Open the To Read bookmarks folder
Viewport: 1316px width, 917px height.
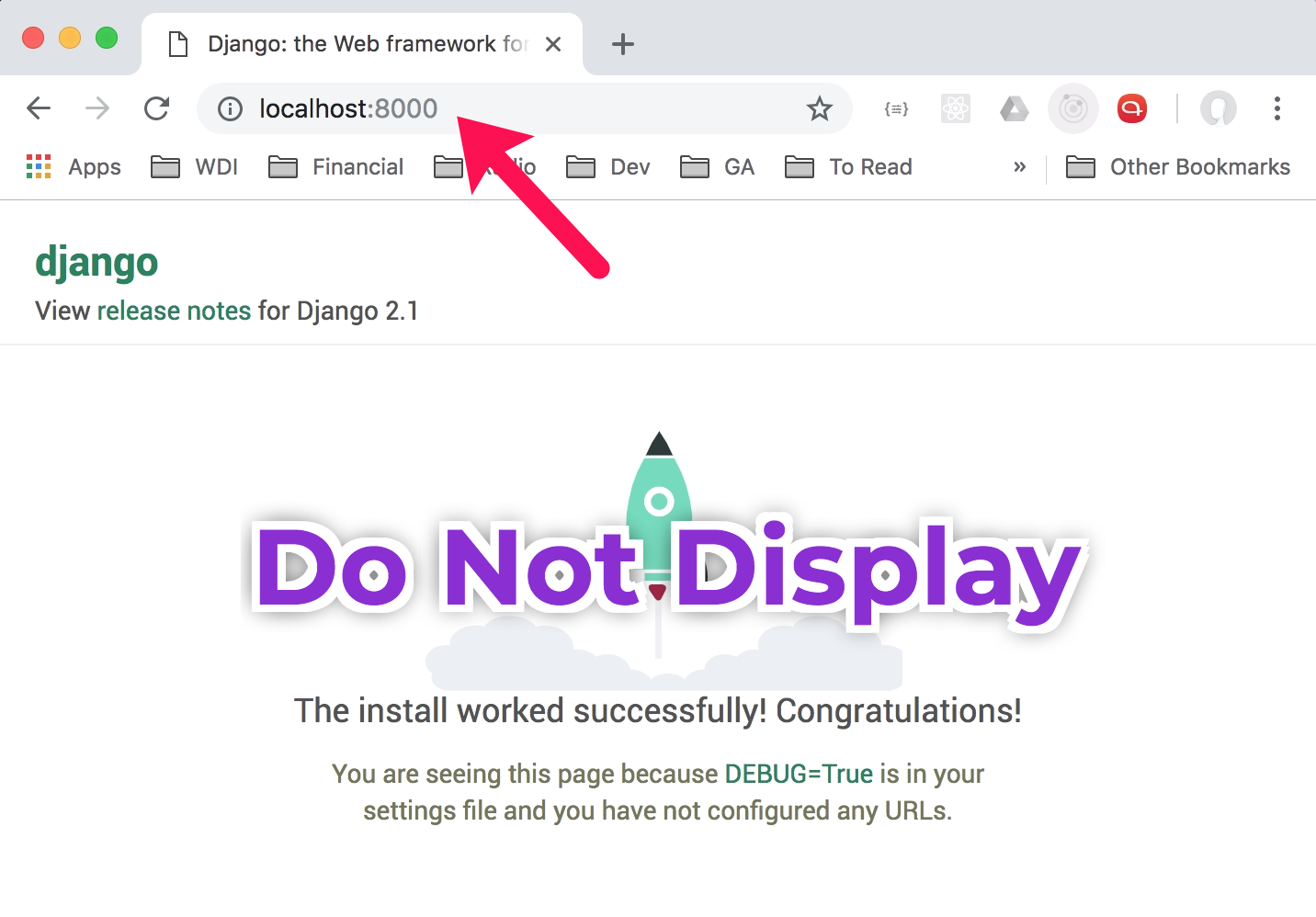point(848,167)
